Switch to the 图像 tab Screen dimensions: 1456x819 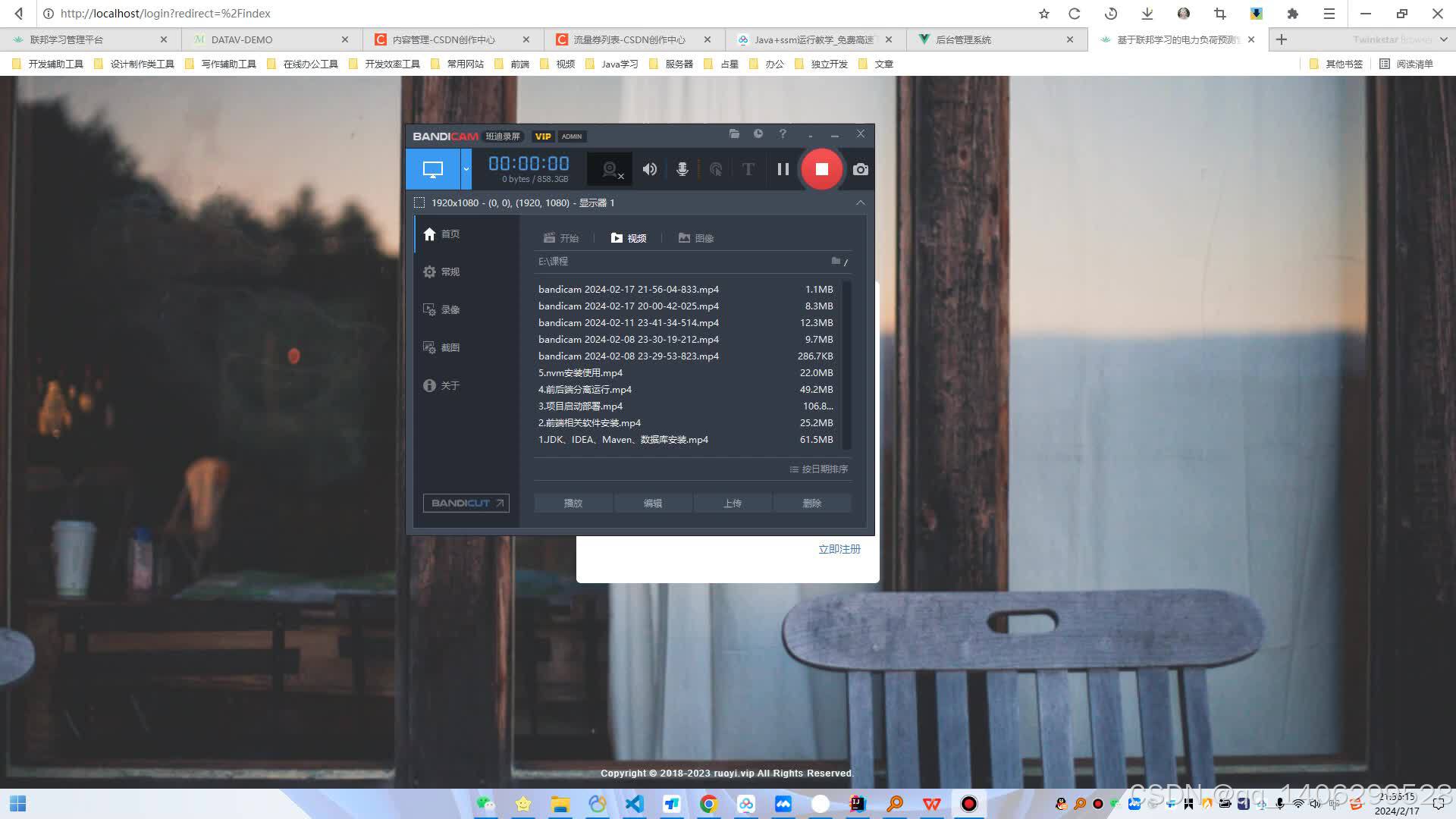696,238
